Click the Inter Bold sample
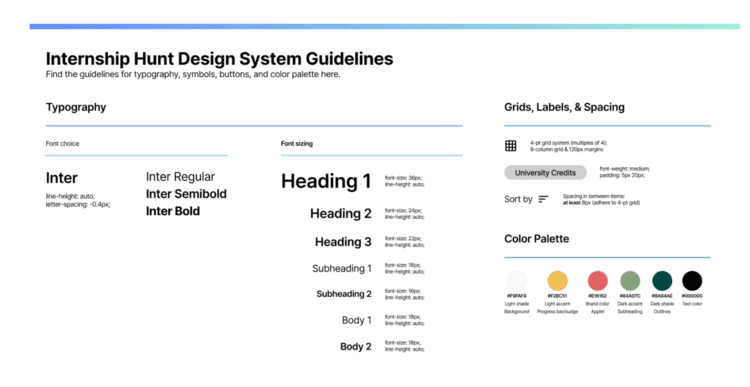This screenshot has height=387, width=750. (173, 211)
